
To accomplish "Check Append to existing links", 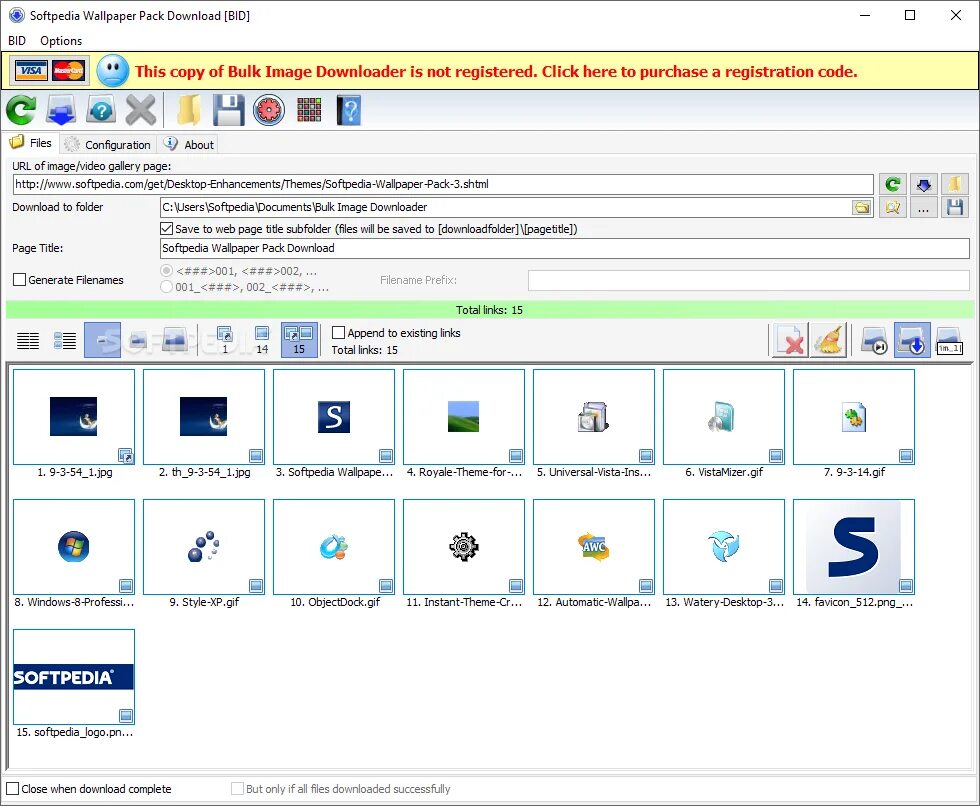I will click(338, 332).
